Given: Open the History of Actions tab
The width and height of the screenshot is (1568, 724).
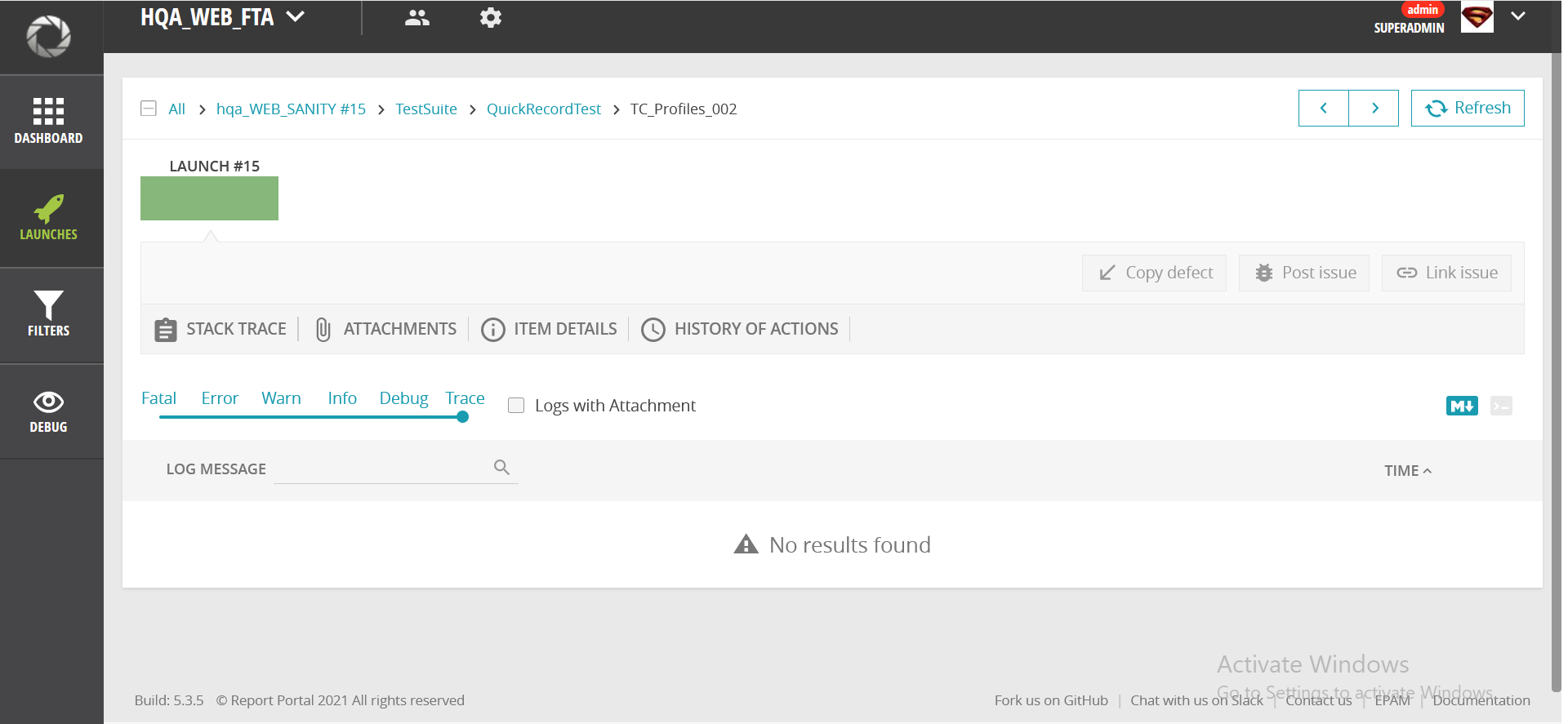Looking at the screenshot, I should coord(740,329).
